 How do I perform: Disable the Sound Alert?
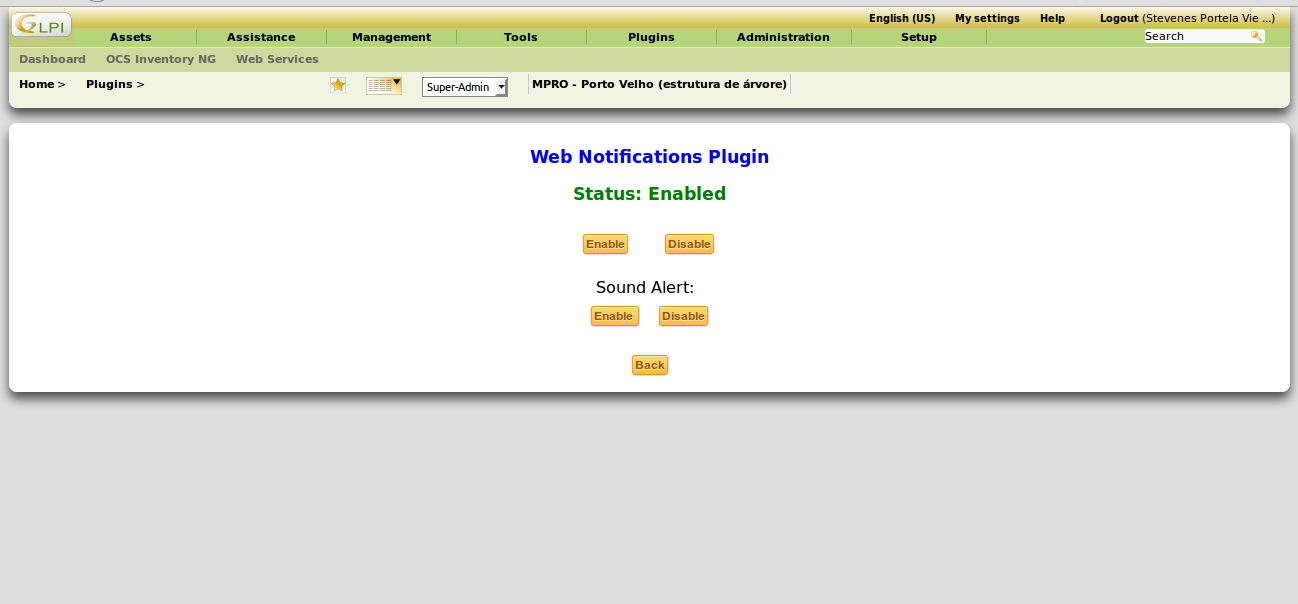click(683, 316)
